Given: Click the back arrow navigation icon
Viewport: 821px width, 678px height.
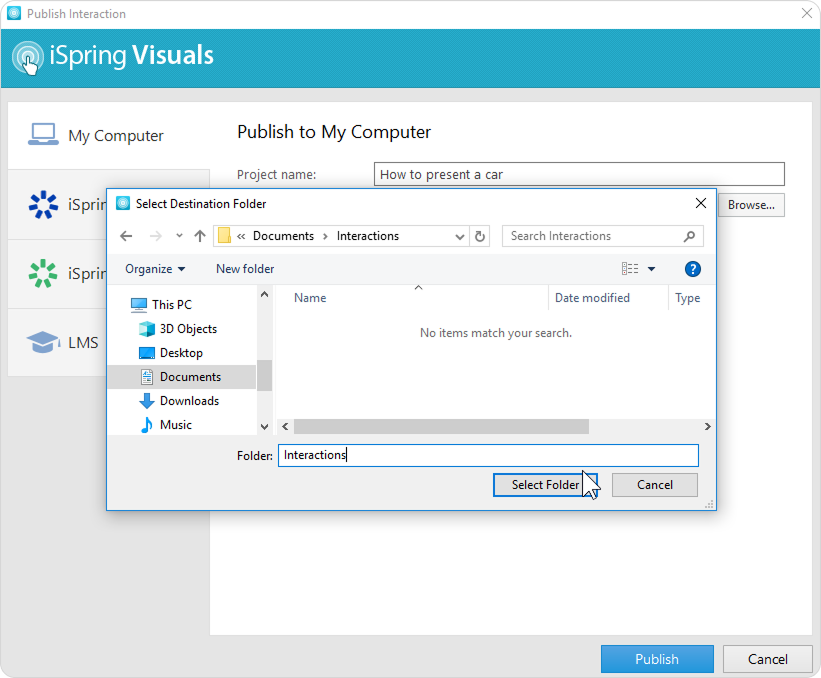Looking at the screenshot, I should click(126, 236).
